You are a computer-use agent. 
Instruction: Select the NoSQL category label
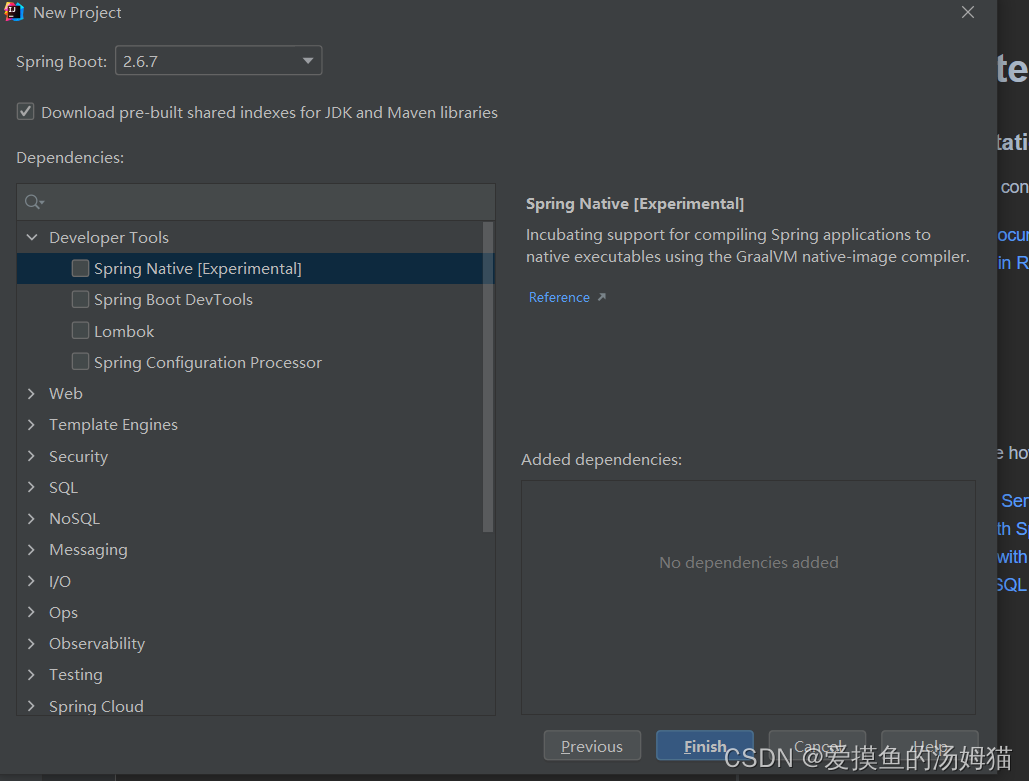point(75,518)
